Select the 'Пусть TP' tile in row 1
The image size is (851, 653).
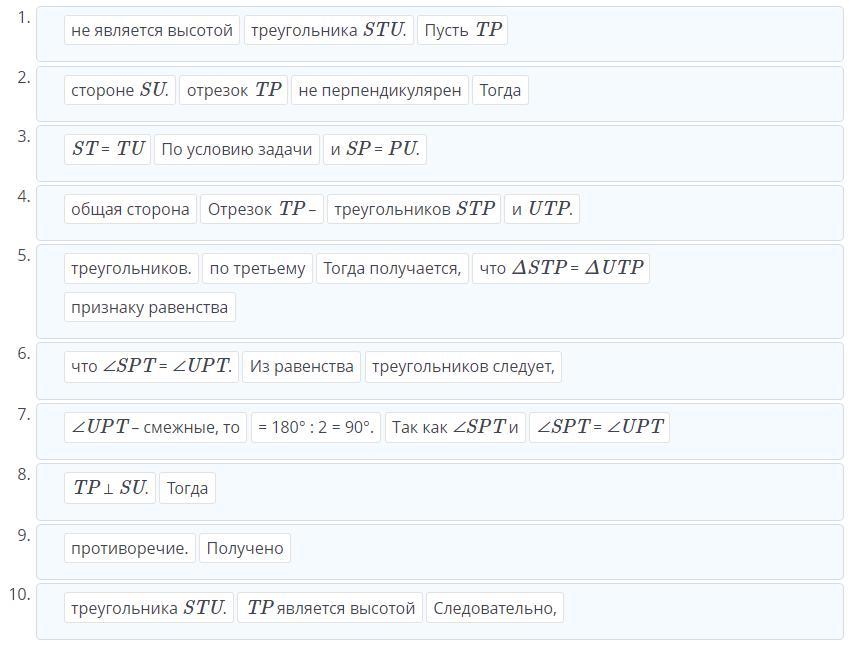(x=462, y=30)
